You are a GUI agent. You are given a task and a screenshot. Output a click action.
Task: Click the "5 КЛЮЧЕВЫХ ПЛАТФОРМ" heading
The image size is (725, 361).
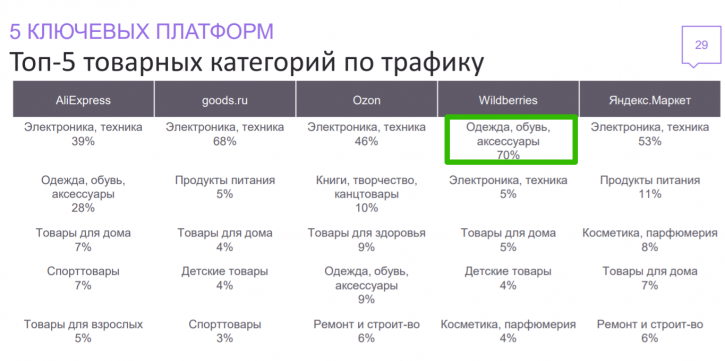click(141, 32)
